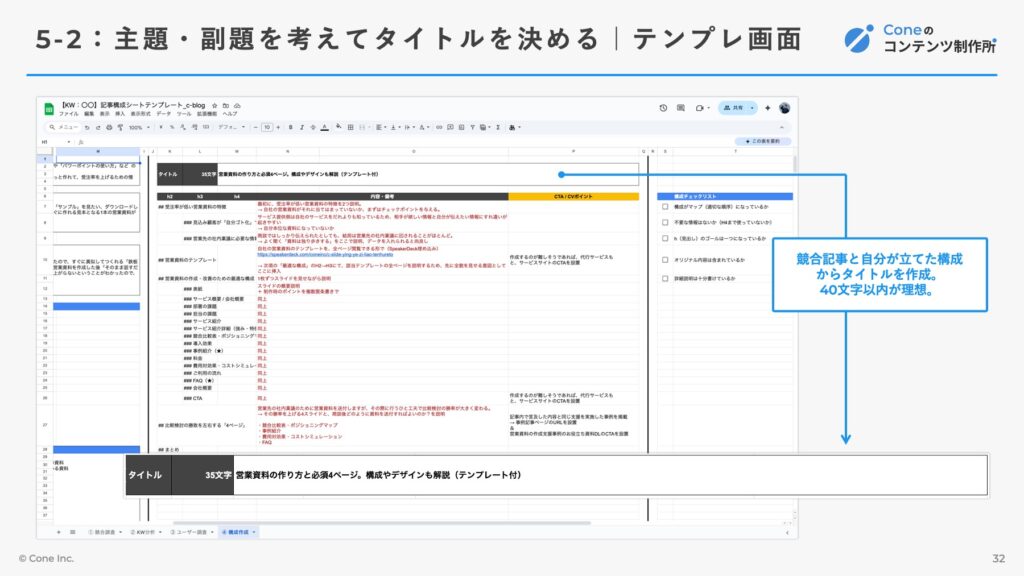Open the ファイル menu
The width and height of the screenshot is (1024, 576).
pos(68,114)
